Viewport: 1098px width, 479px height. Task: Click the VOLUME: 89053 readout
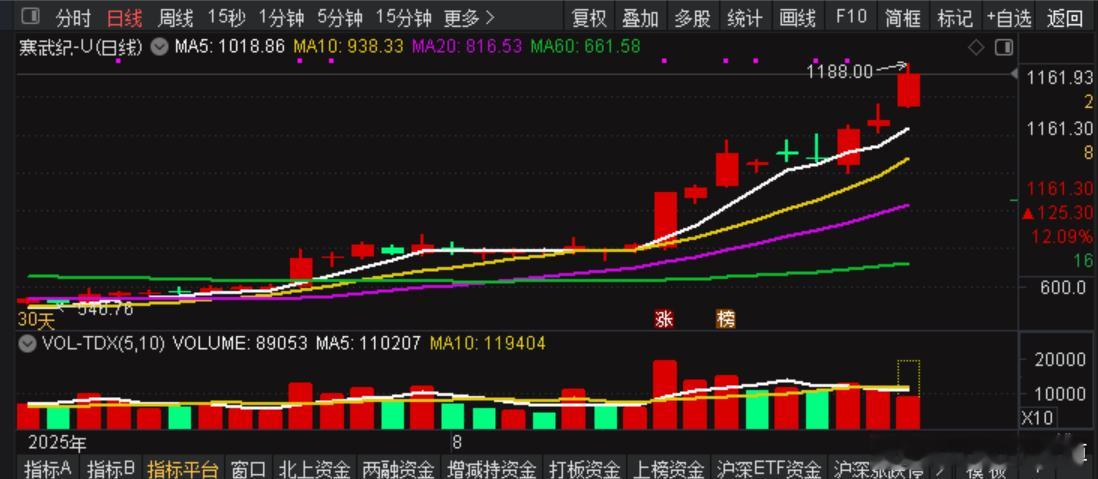pyautogui.click(x=242, y=343)
